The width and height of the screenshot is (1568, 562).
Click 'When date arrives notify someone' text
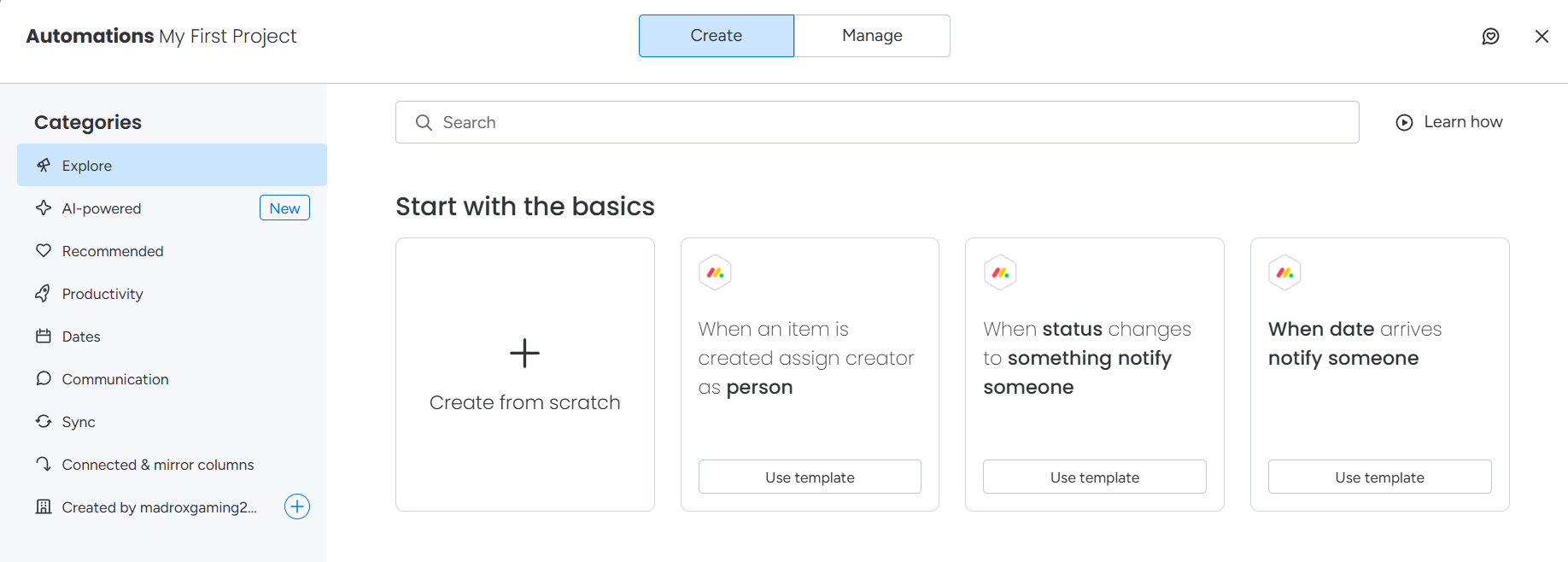pyautogui.click(x=1355, y=343)
